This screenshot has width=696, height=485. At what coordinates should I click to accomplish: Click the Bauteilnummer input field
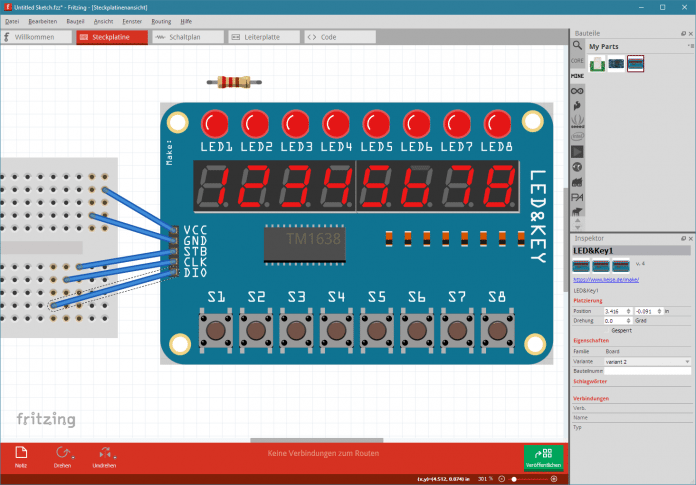[x=647, y=371]
